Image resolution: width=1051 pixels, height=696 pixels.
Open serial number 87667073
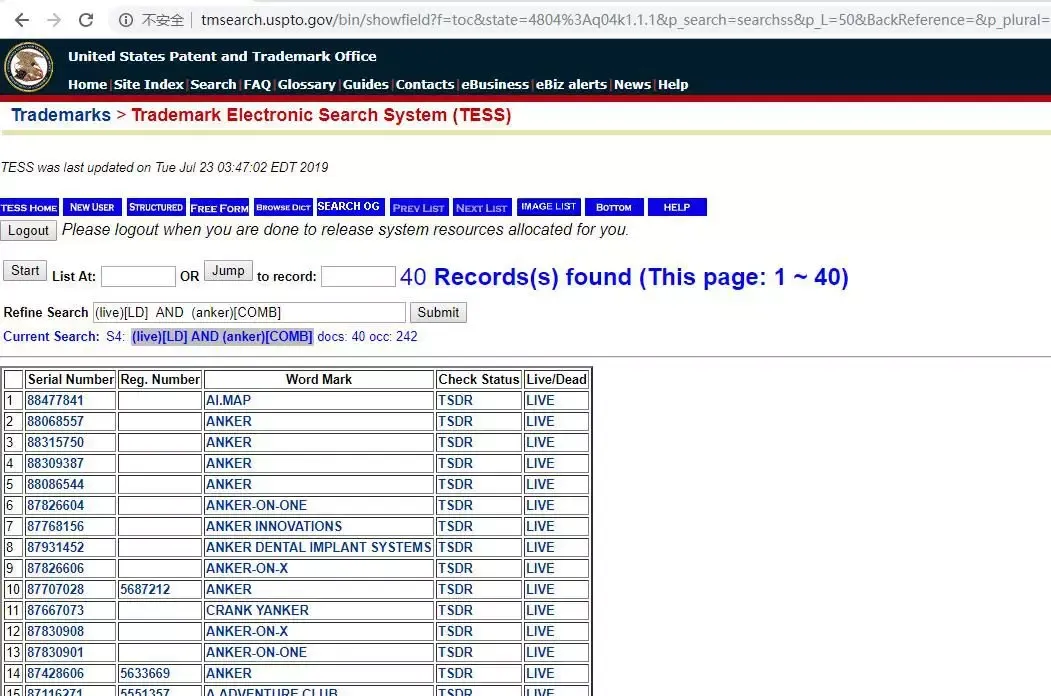click(55, 610)
